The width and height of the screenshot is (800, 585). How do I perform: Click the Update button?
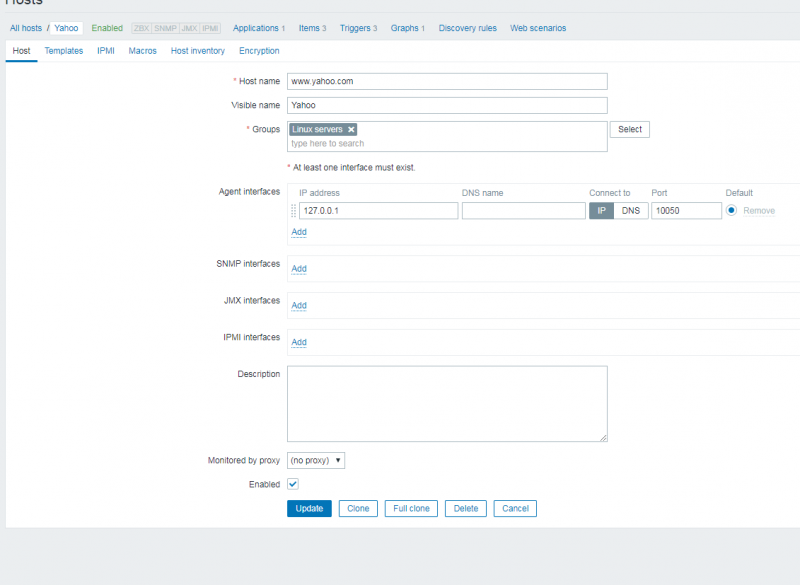[x=309, y=508]
